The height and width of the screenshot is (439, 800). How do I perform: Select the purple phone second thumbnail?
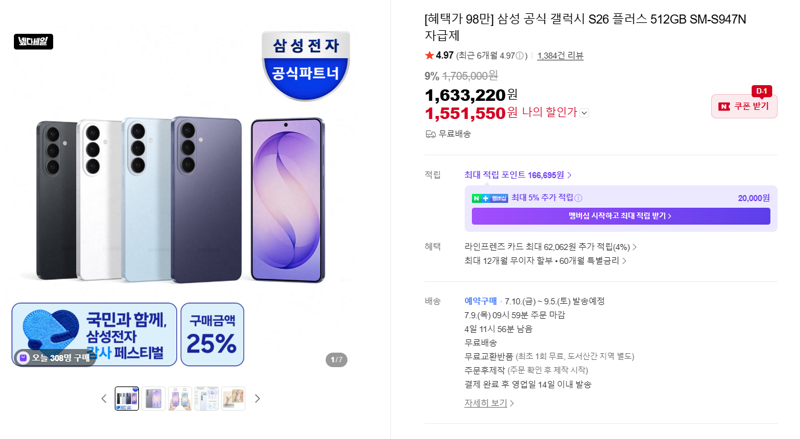click(154, 399)
